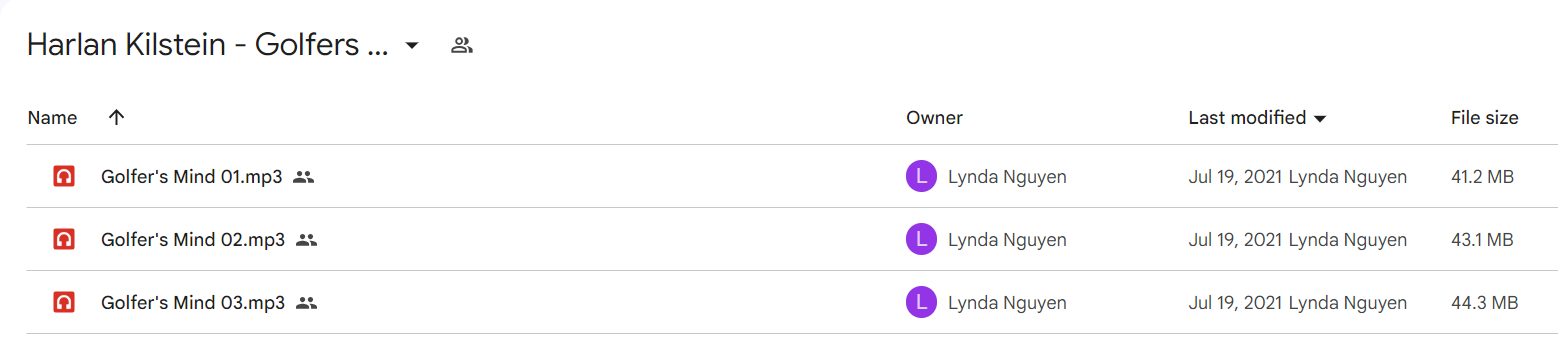Open the Last modified sort dropdown arrow
The height and width of the screenshot is (363, 1558).
1320,118
